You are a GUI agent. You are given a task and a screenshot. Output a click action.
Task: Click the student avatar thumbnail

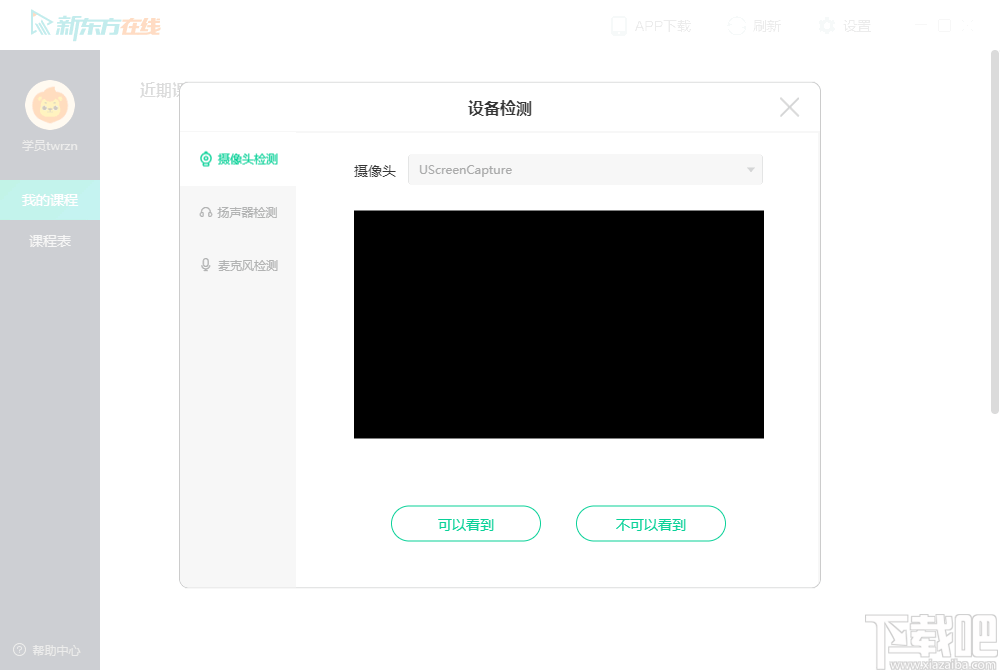49,105
